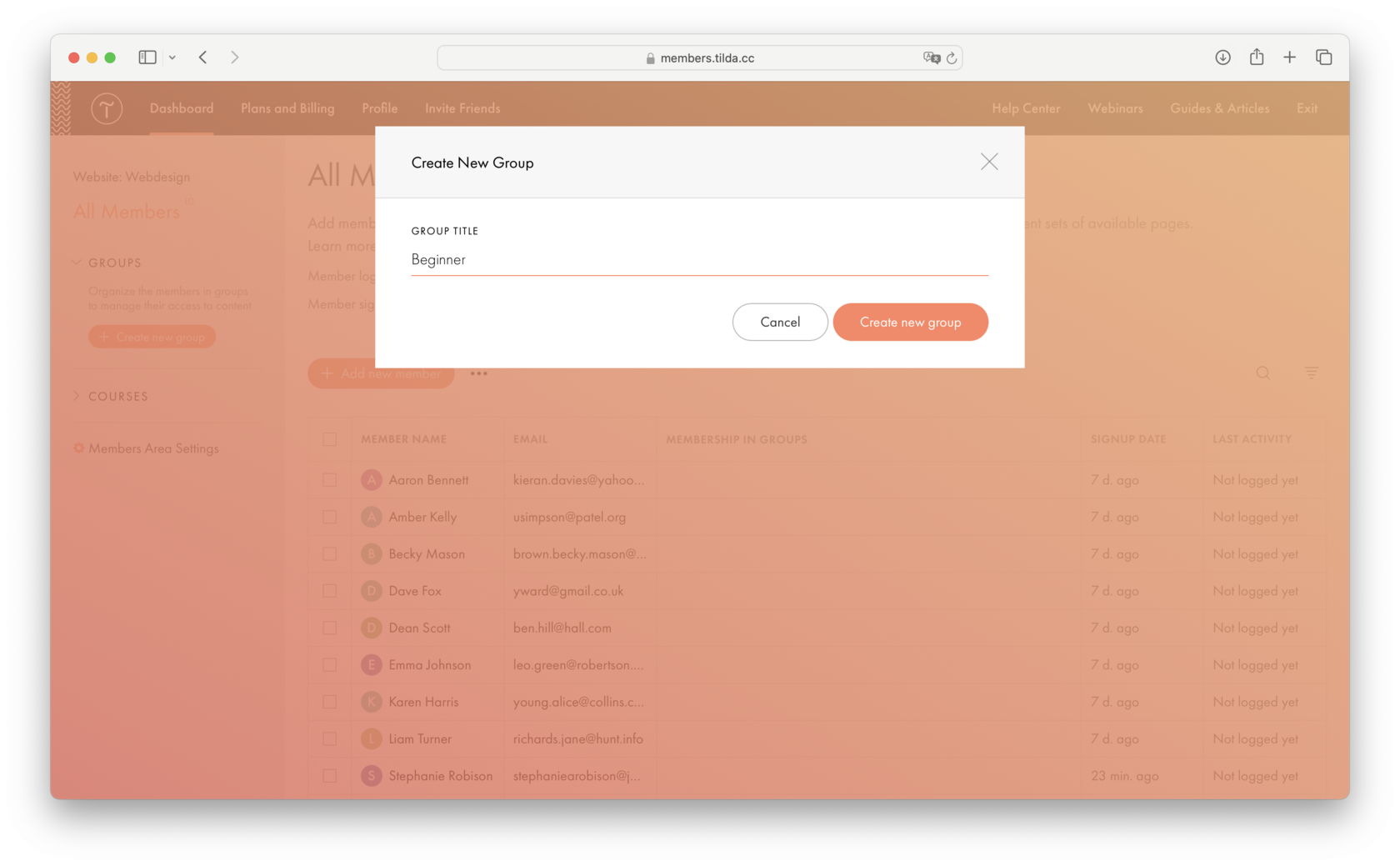Image resolution: width=1400 pixels, height=866 pixels.
Task: Click the Tilda logo icon
Action: [x=107, y=108]
